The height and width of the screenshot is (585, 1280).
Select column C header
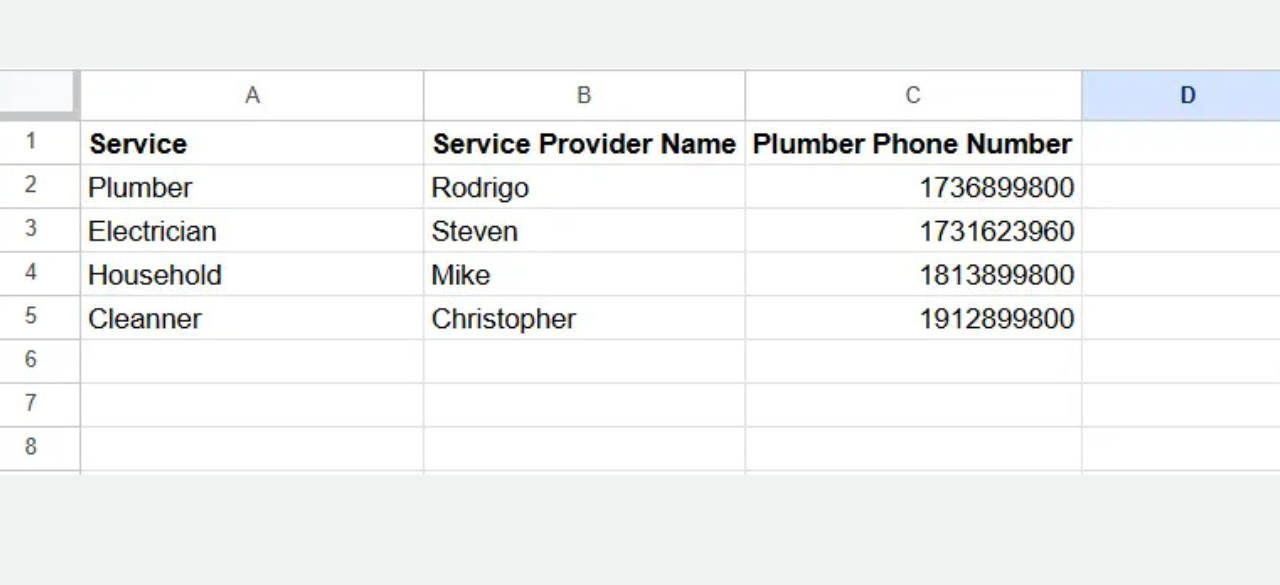coord(913,96)
